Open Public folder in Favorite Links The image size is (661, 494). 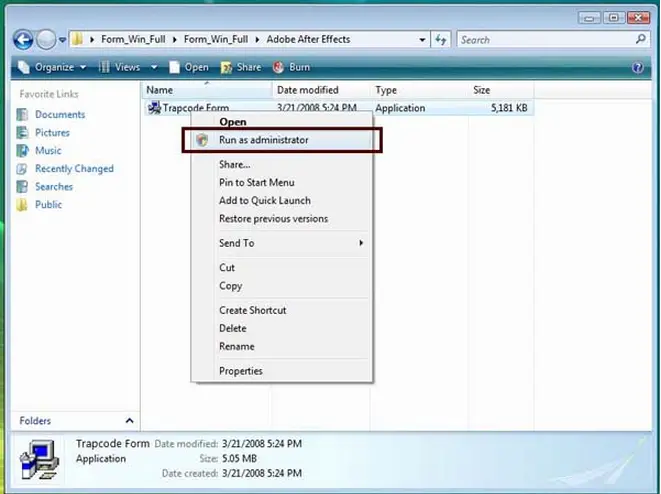point(48,204)
